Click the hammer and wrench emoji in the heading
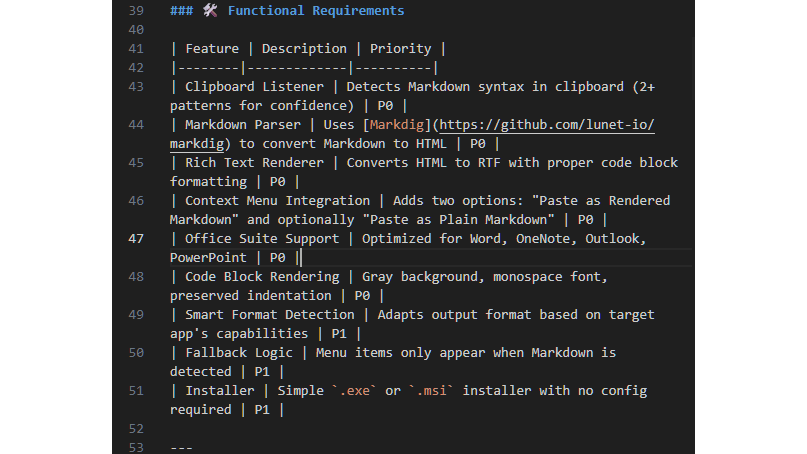The image size is (807, 454). point(210,11)
